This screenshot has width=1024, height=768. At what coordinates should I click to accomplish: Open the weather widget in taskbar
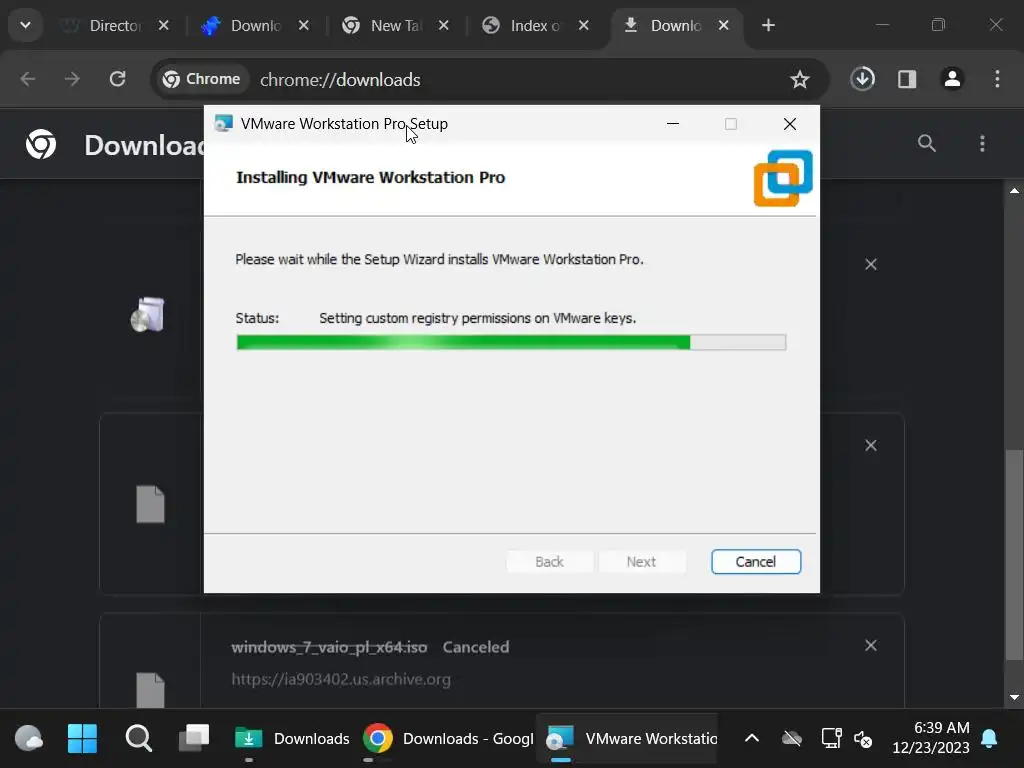[29, 739]
